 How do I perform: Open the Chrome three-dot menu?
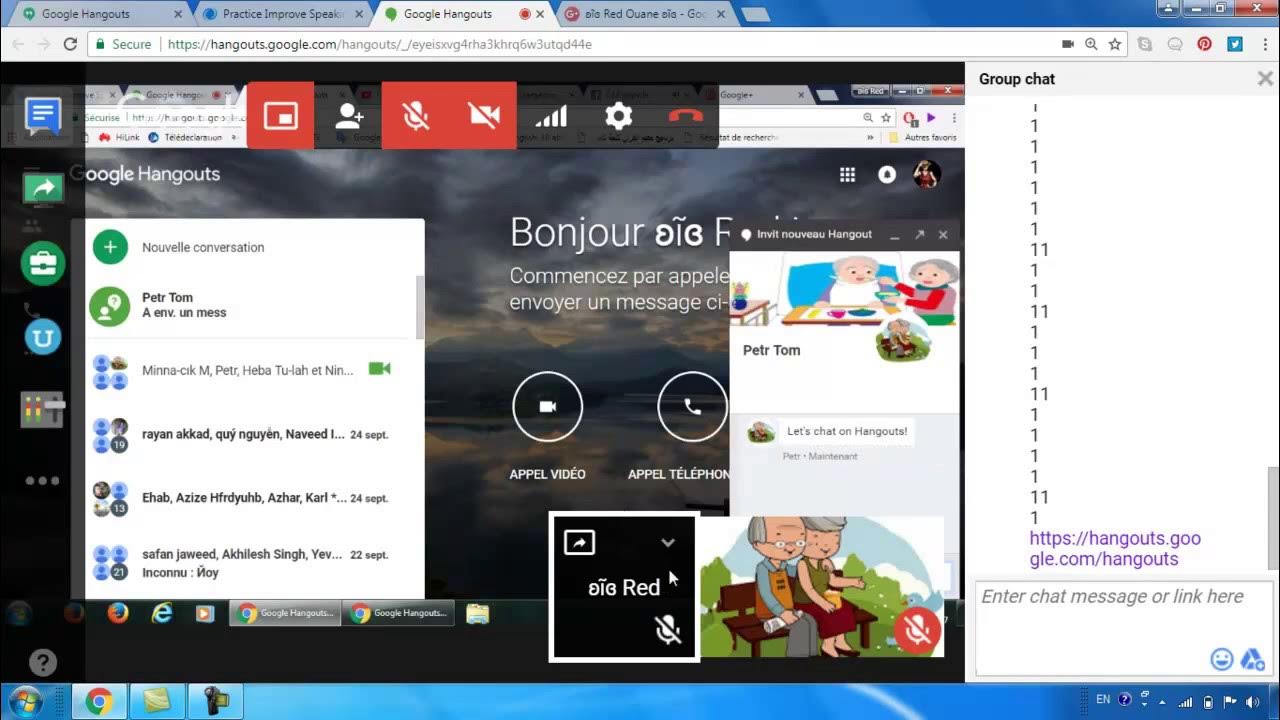(1264, 44)
